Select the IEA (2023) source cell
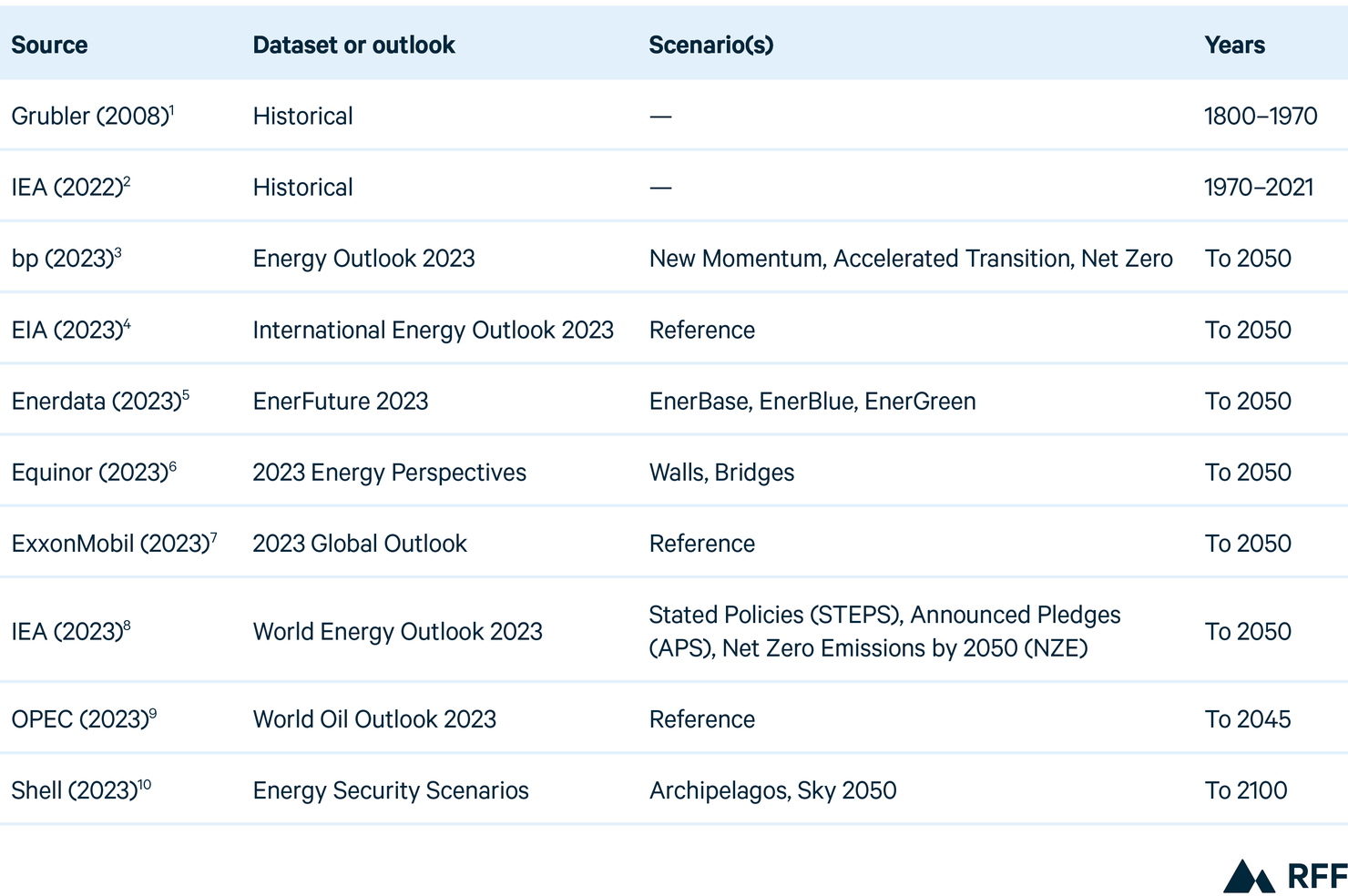This screenshot has width=1348, height=896. click(x=70, y=631)
